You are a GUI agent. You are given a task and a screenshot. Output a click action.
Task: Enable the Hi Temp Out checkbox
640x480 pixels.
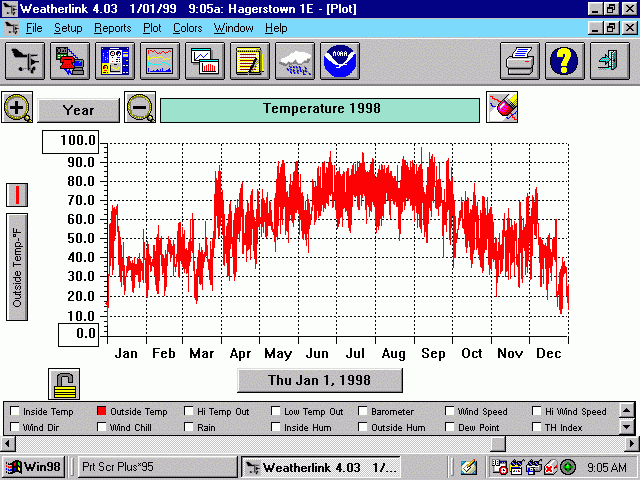click(x=189, y=411)
